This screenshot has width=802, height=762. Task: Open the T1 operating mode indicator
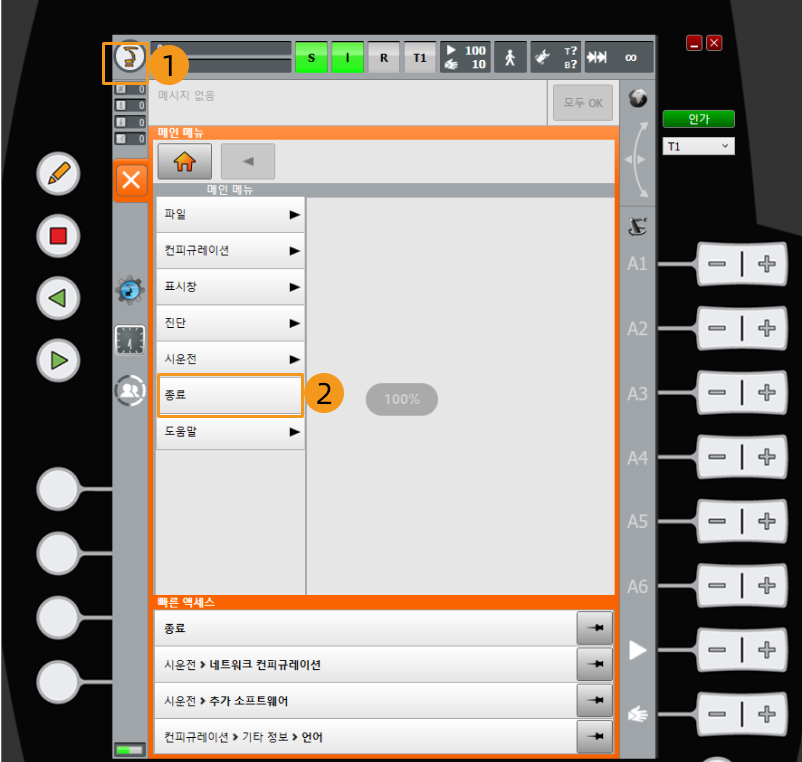click(x=420, y=57)
